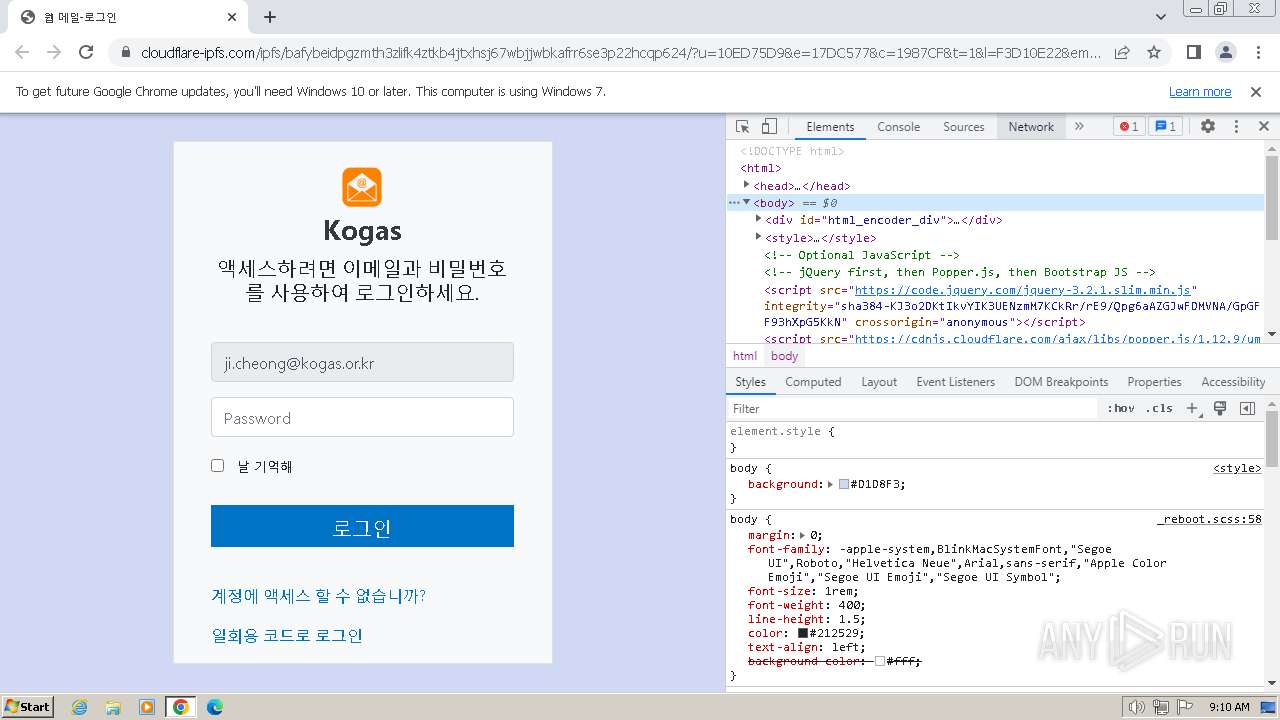1280x720 pixels.
Task: Open the Chrome profile avatar menu
Action: [x=1225, y=52]
